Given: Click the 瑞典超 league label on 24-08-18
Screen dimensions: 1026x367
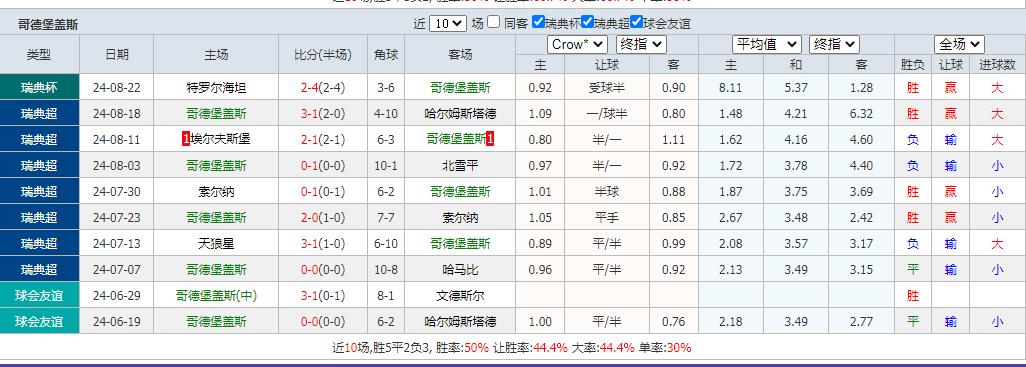Looking at the screenshot, I should (39, 113).
